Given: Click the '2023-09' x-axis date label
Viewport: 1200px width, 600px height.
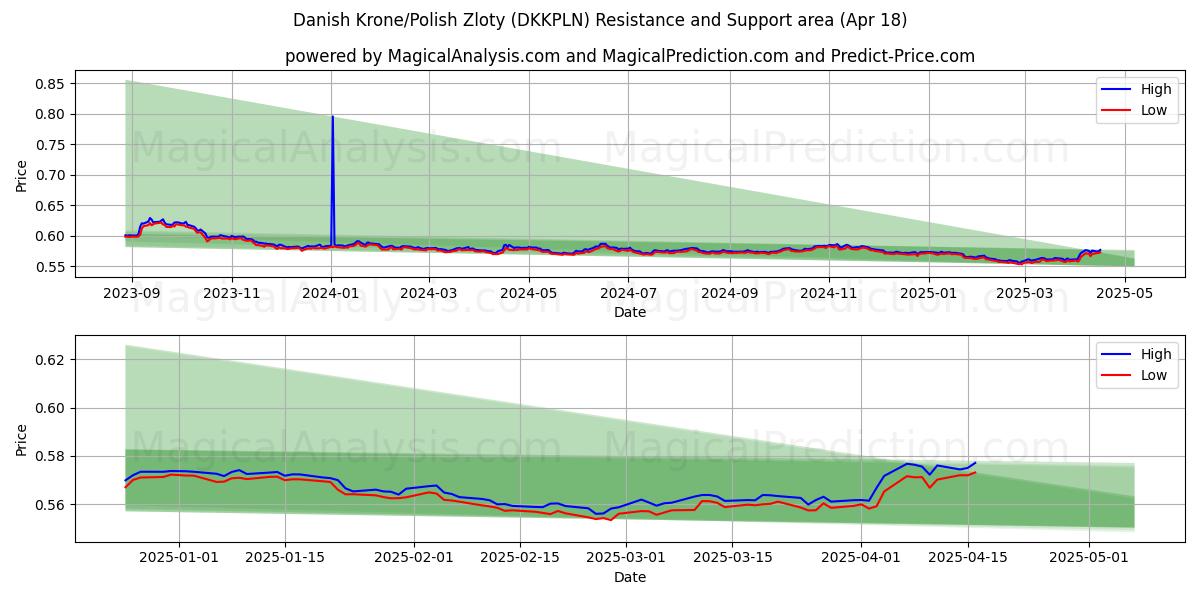Looking at the screenshot, I should 132,293.
